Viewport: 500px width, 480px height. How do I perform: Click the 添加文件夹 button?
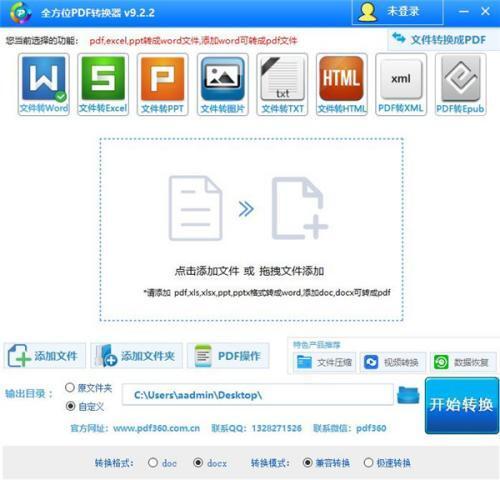pyautogui.click(x=137, y=356)
